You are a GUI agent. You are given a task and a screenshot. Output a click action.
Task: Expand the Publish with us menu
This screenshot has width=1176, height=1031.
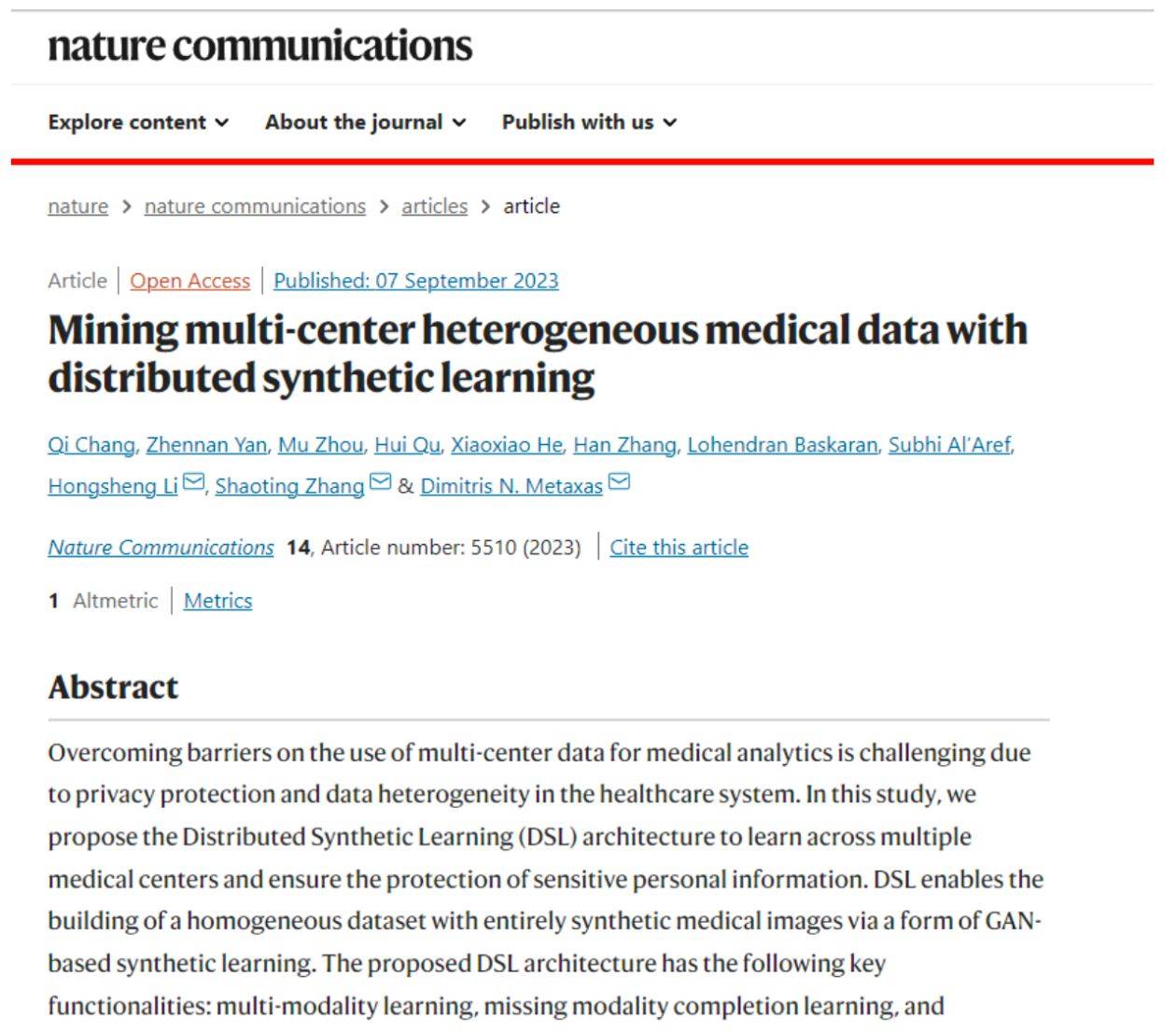pos(589,122)
